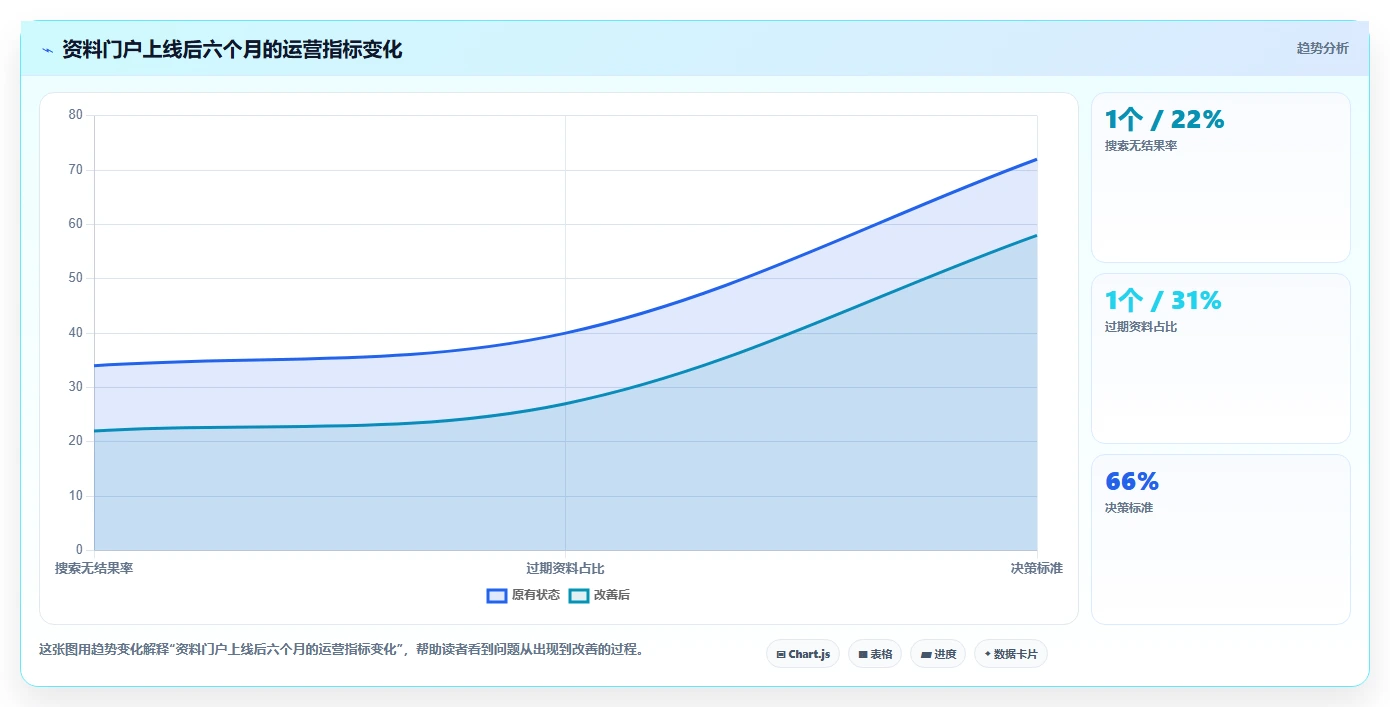Open the 66% stat card value
Screen dimensions: 1390x707
[1132, 482]
